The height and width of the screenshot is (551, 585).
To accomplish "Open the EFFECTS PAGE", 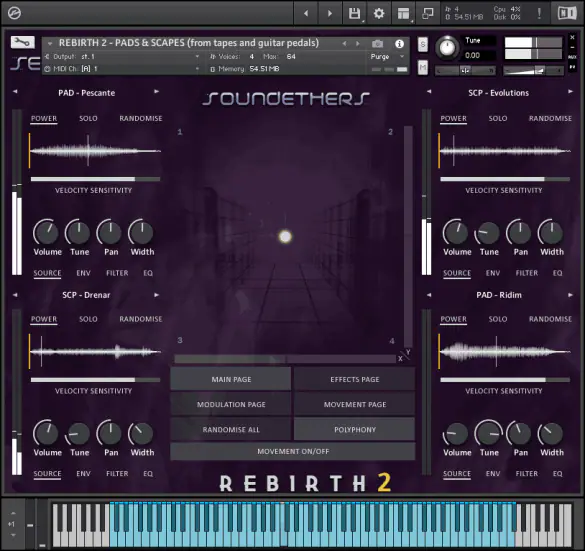I will (x=354, y=379).
